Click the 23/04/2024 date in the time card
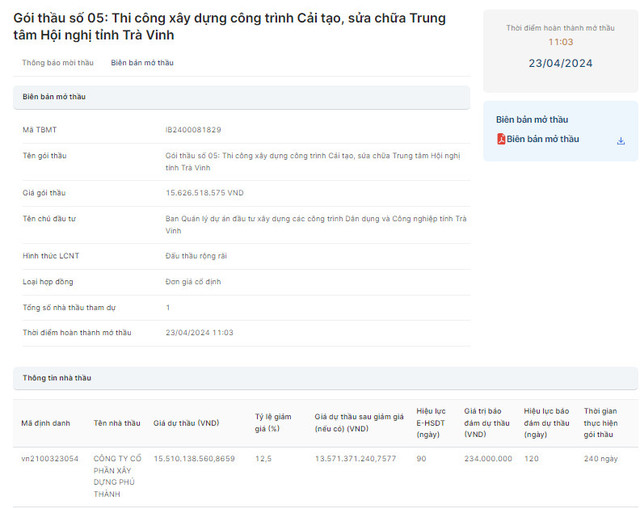The image size is (640, 508). 560,63
